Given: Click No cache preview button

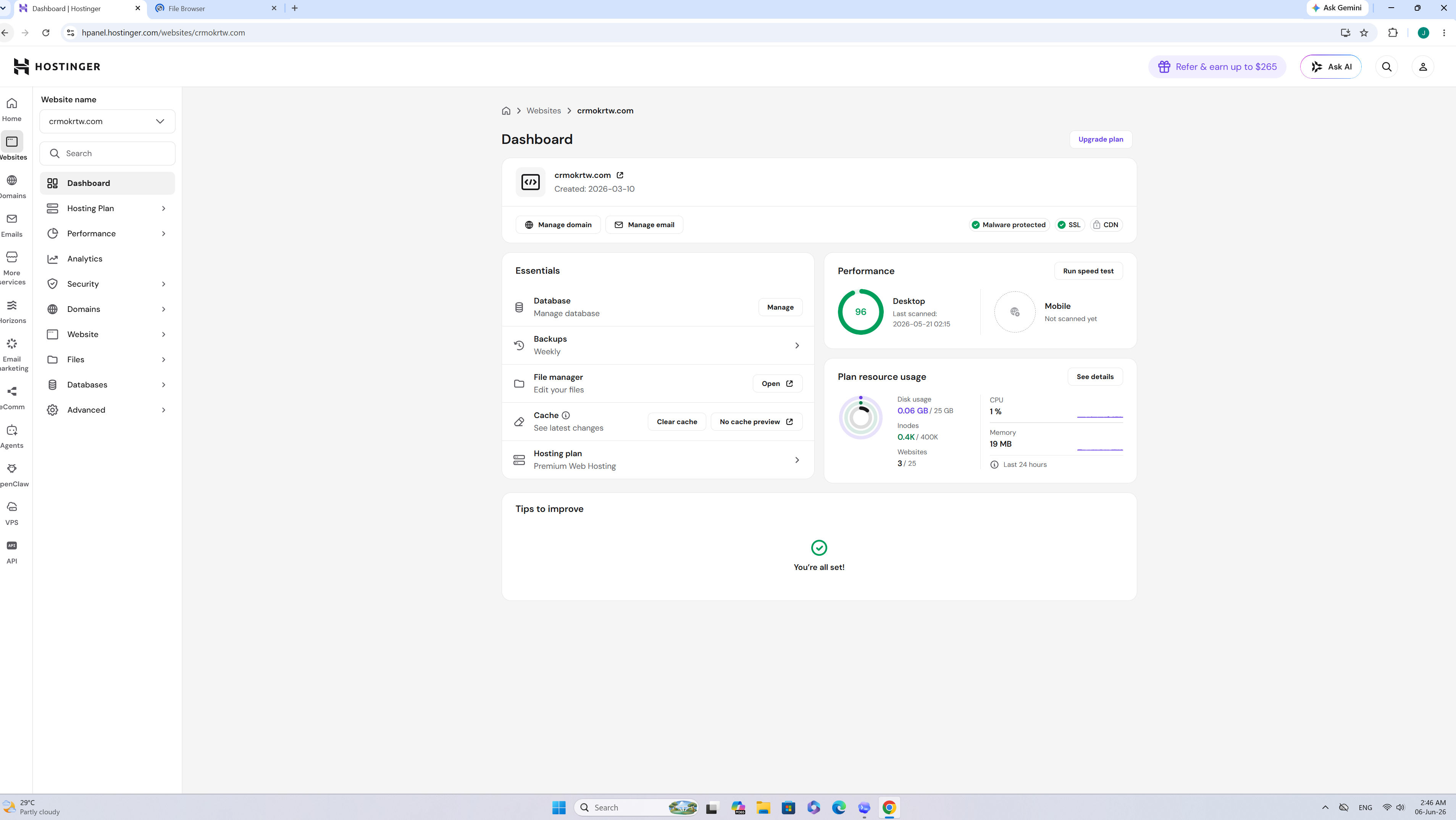Looking at the screenshot, I should tap(756, 422).
